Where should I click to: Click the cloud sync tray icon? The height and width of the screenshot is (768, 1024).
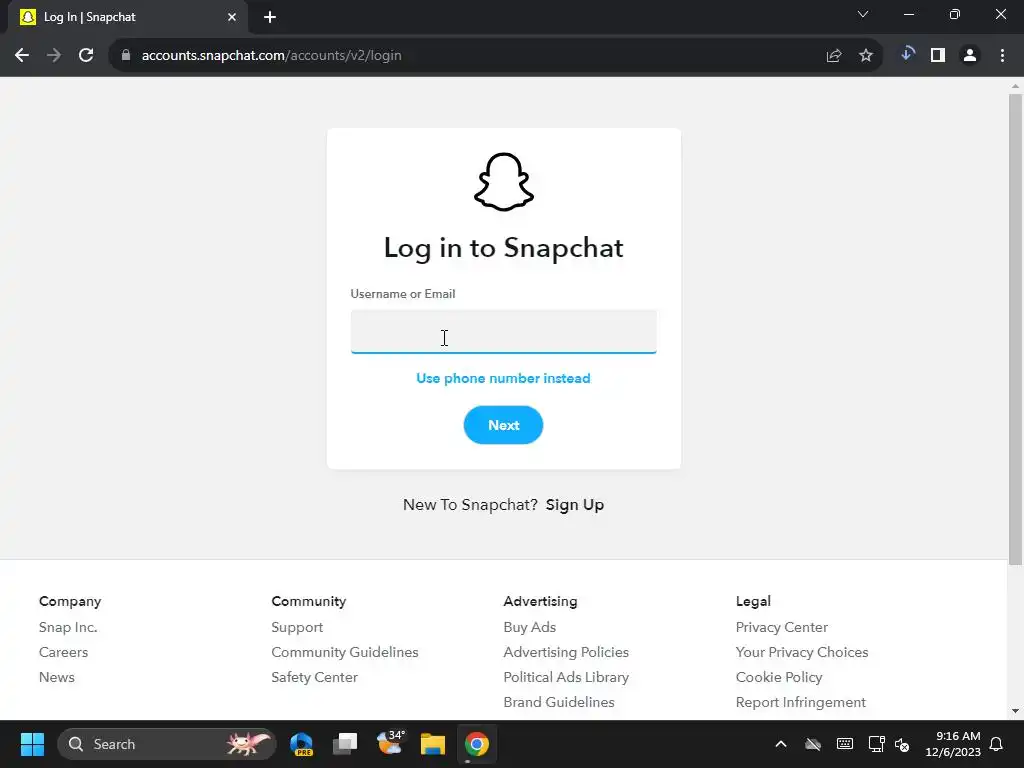[812, 744]
